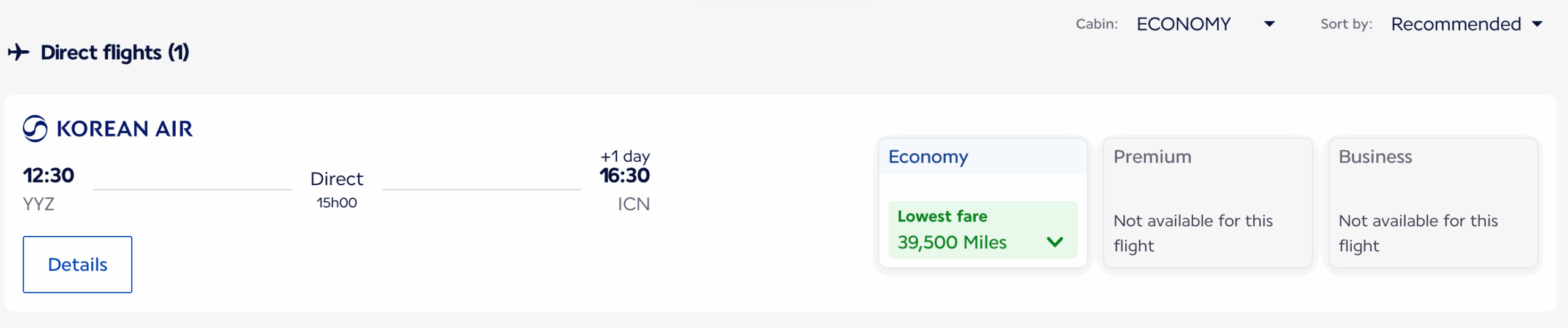Click the KOREAN AIR airline name
The width and height of the screenshot is (1568, 328).
tap(124, 129)
